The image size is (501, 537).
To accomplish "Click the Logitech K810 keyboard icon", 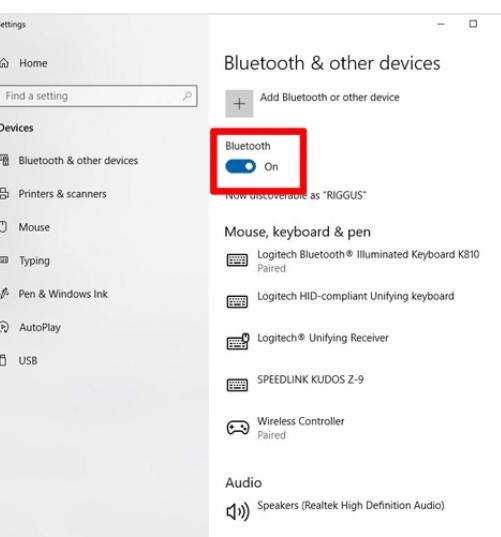I will [237, 260].
